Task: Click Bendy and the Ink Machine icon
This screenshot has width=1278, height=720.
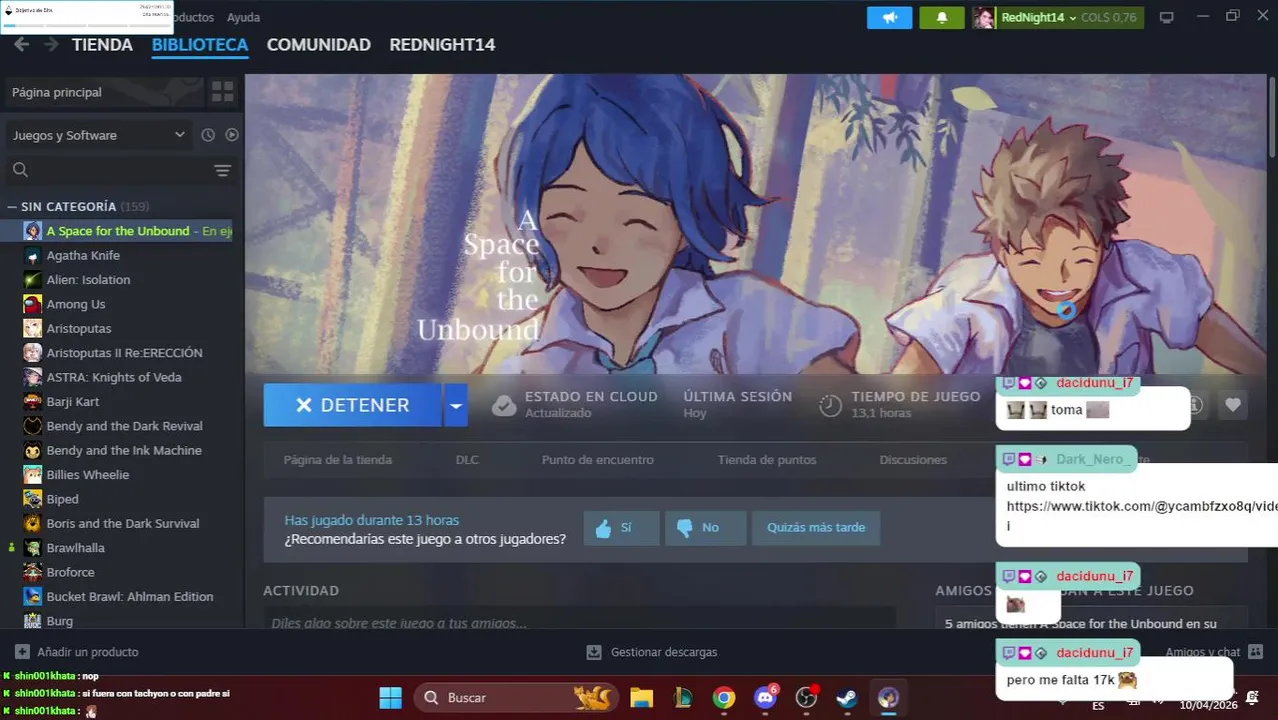Action: [32, 450]
